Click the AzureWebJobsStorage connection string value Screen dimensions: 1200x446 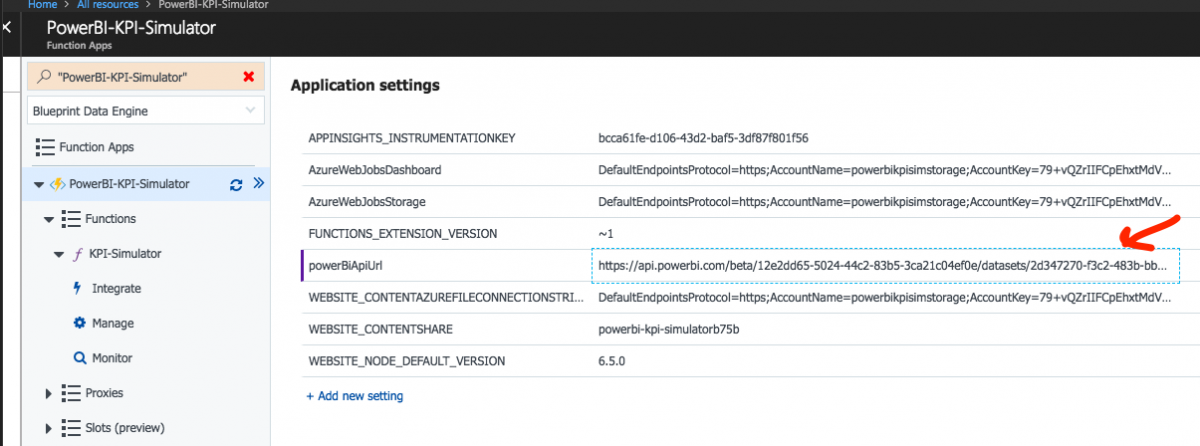(884, 202)
